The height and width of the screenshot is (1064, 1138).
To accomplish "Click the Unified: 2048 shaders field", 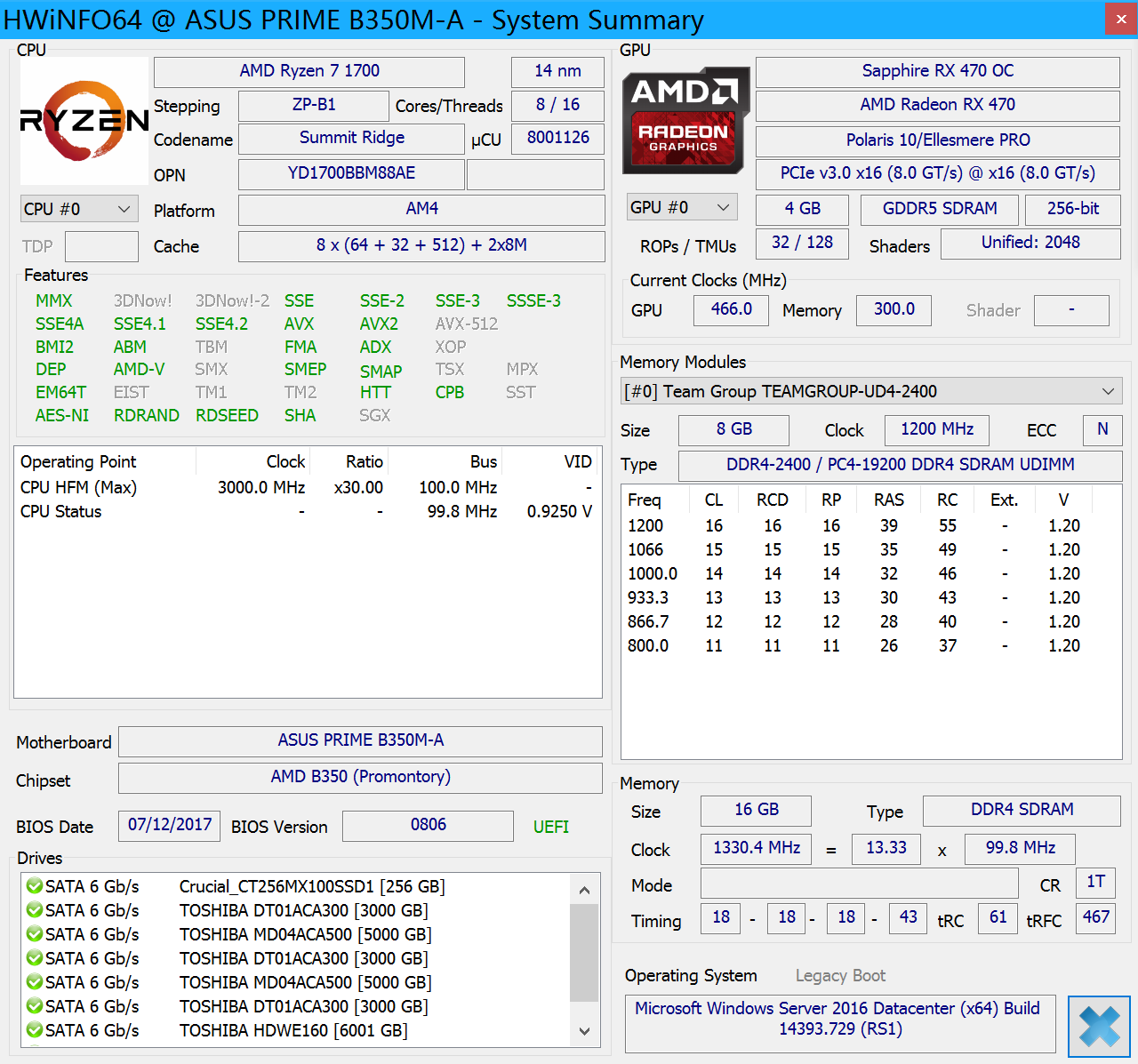I will point(1030,243).
